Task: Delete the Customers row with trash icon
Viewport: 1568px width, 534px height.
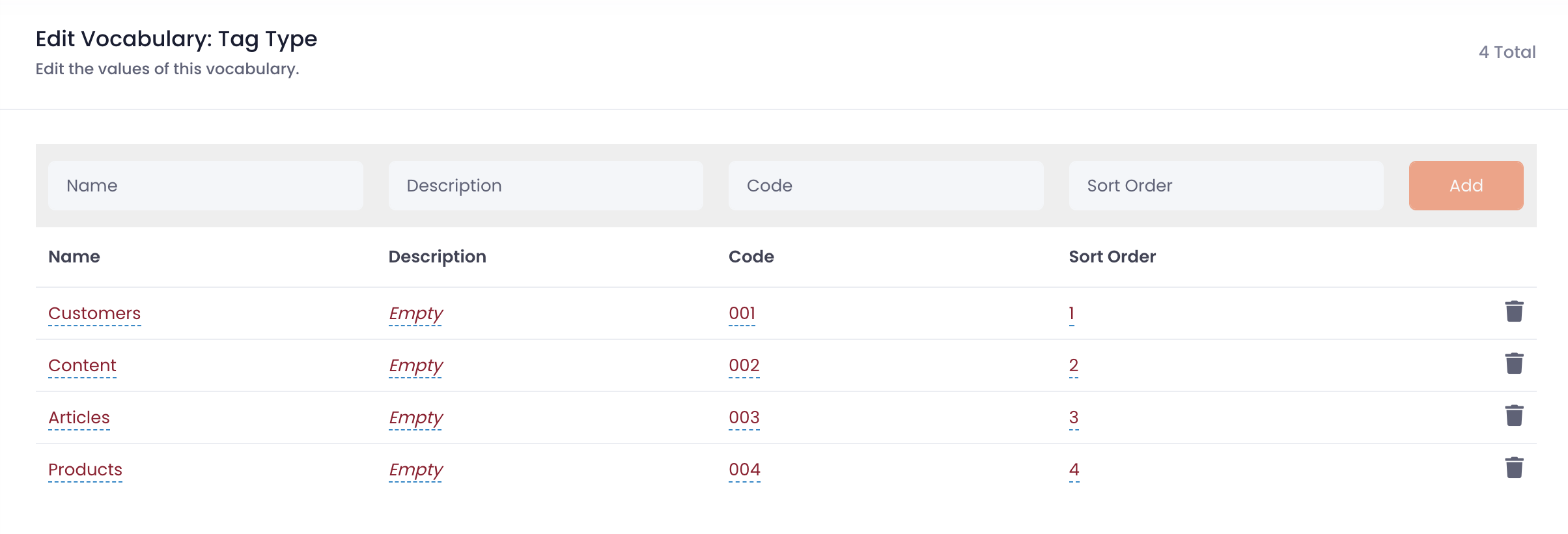Action: point(1514,312)
